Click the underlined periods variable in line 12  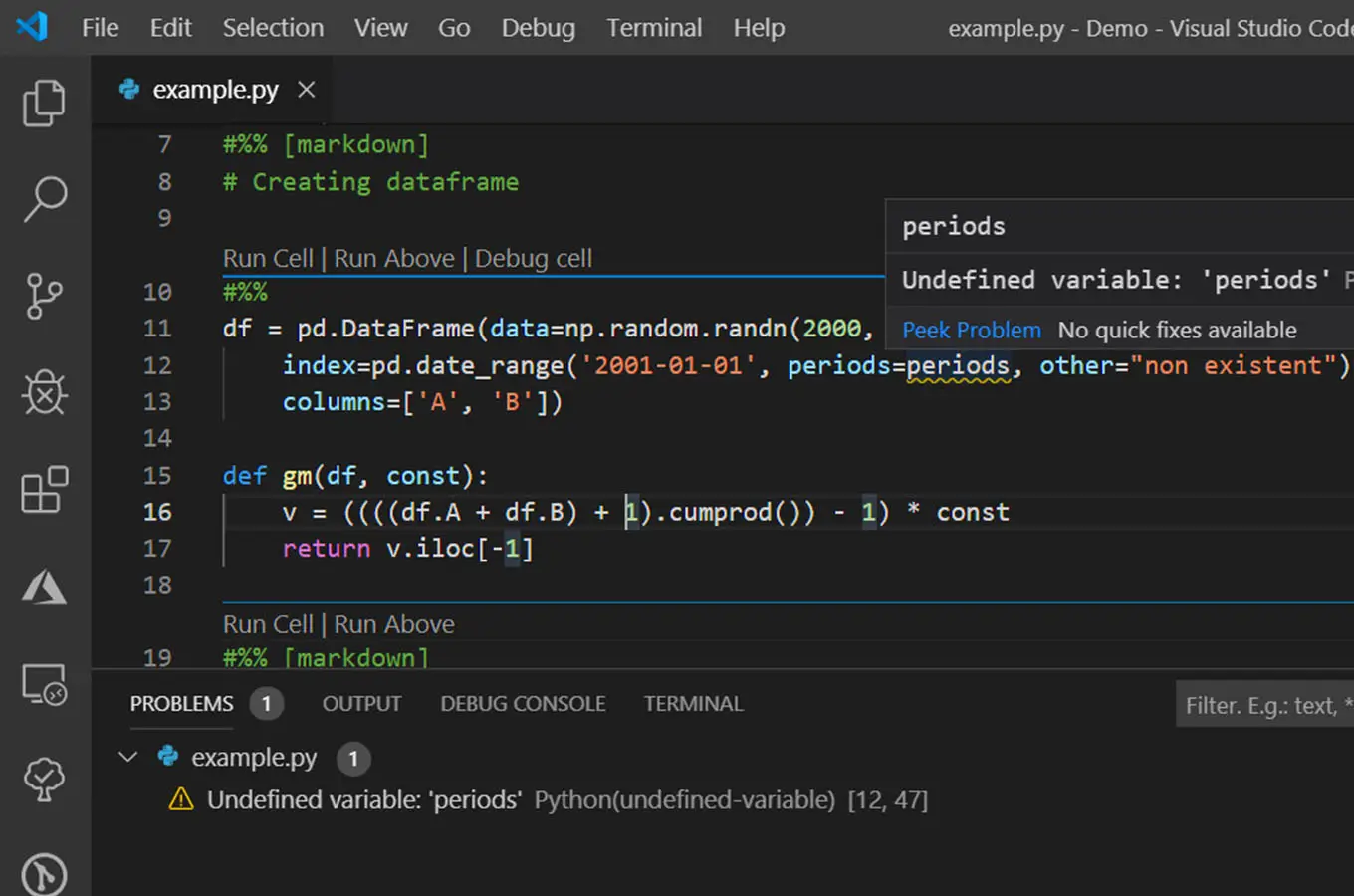957,366
